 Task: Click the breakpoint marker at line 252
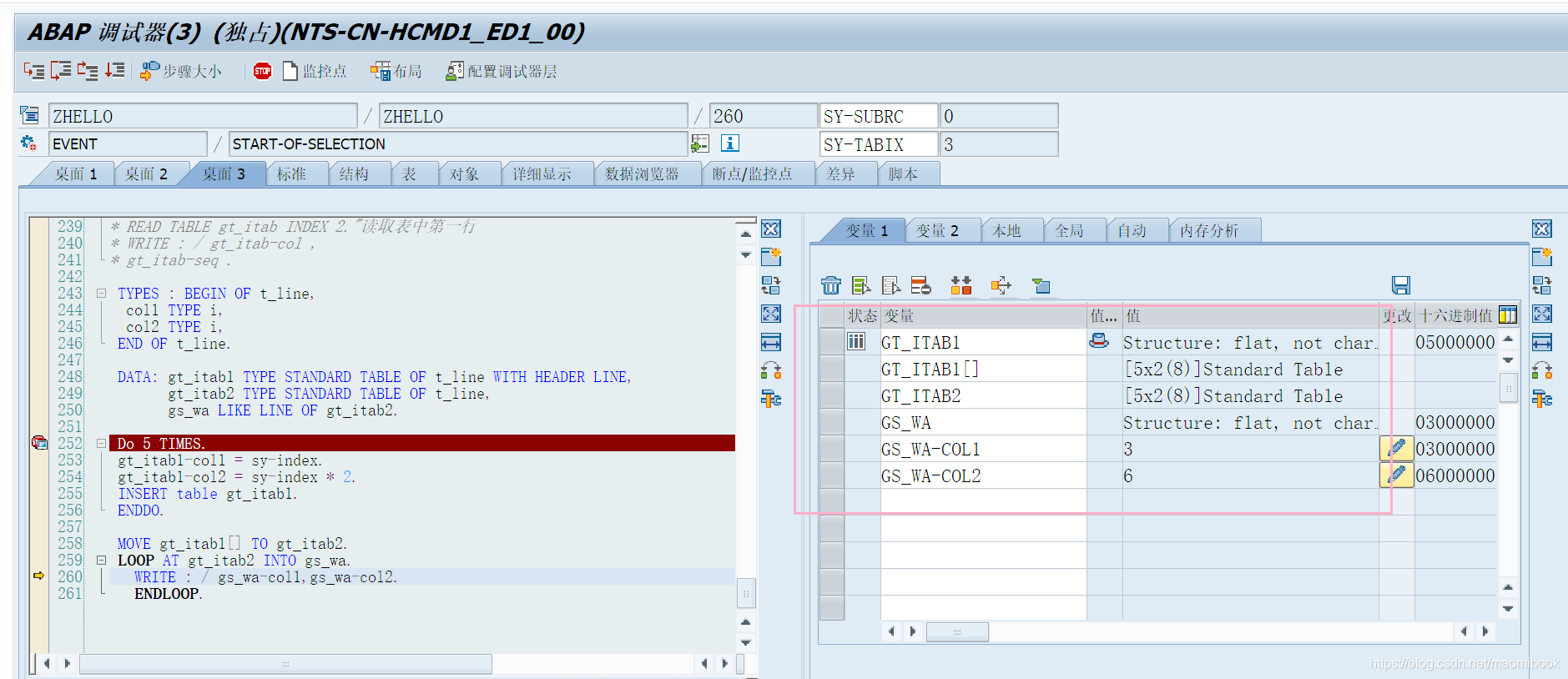click(x=39, y=443)
